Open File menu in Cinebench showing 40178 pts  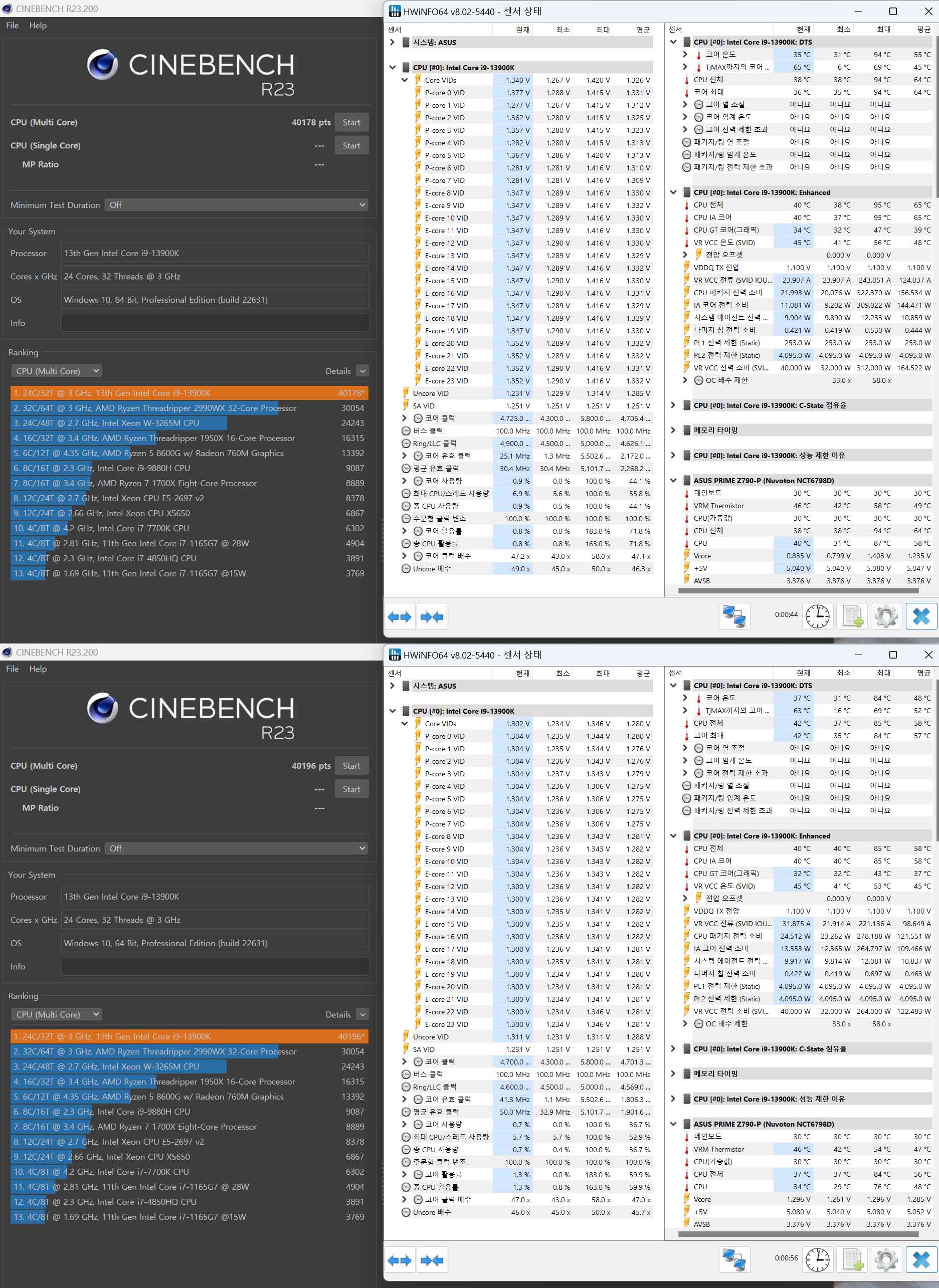tap(13, 26)
